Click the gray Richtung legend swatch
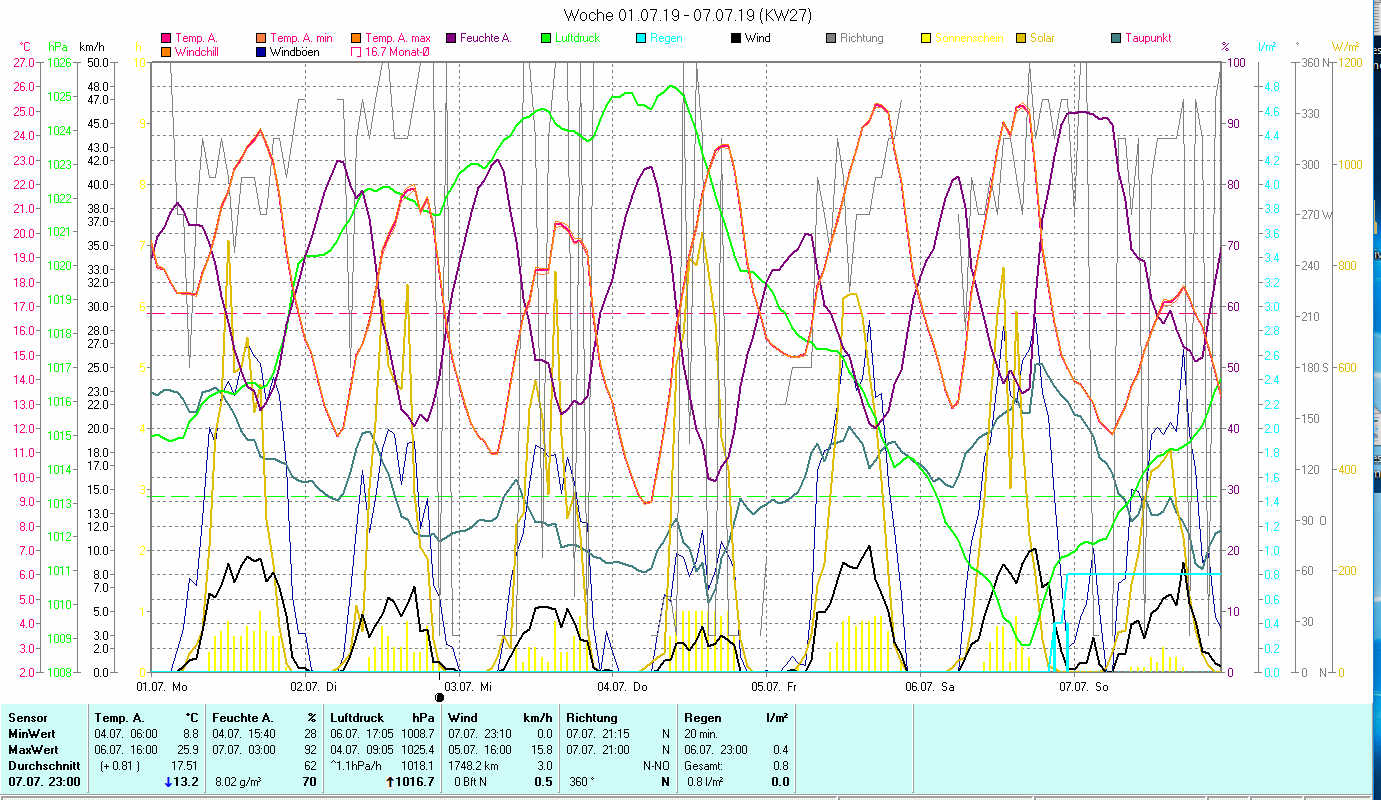Screen dimensions: 1381x800 tap(831, 39)
